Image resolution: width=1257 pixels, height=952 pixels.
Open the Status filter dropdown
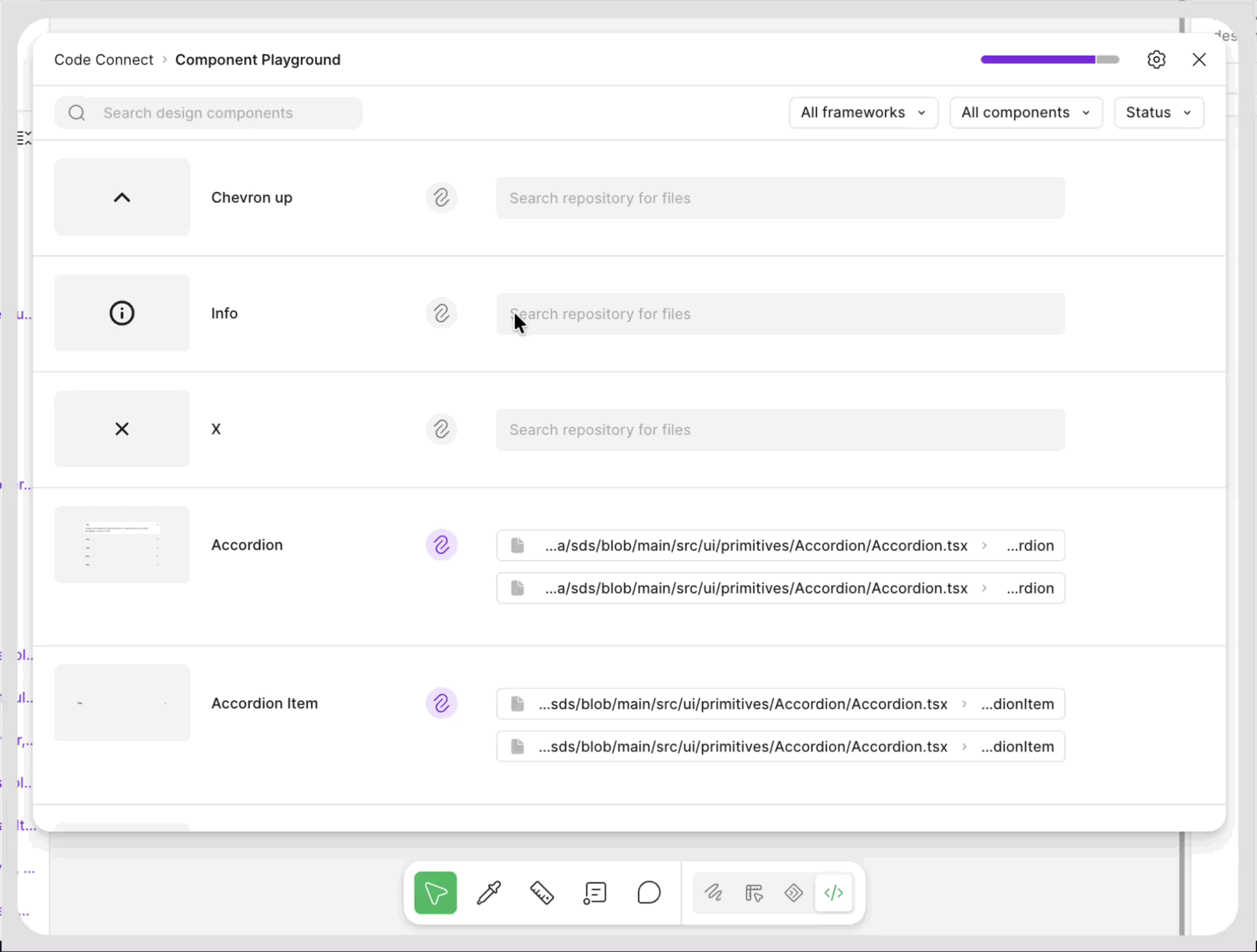[x=1159, y=113]
